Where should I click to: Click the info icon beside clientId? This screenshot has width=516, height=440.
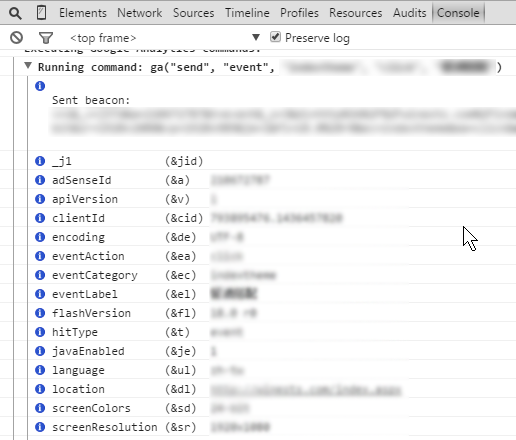(x=40, y=218)
